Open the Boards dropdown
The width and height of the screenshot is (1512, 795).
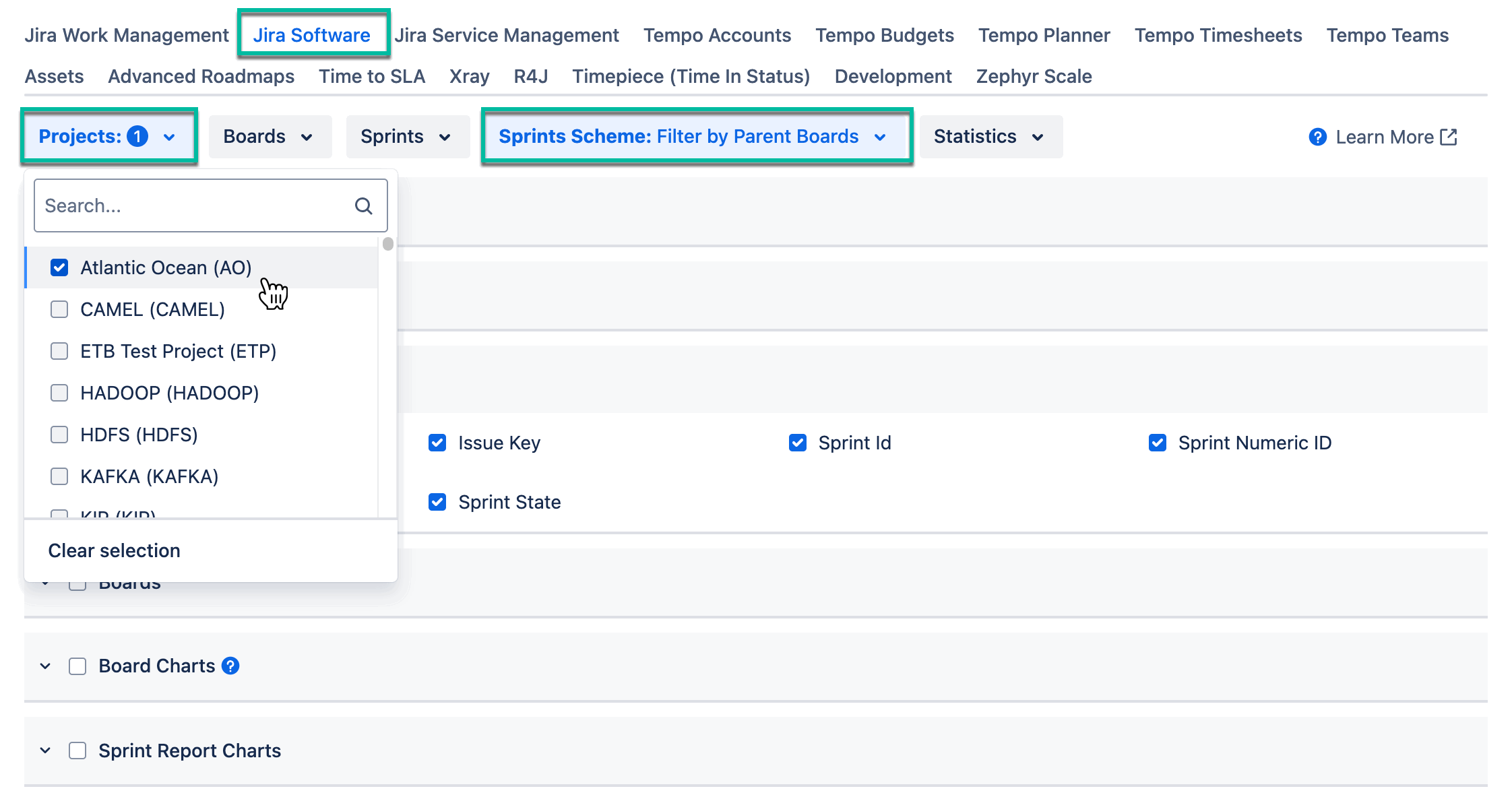click(270, 136)
